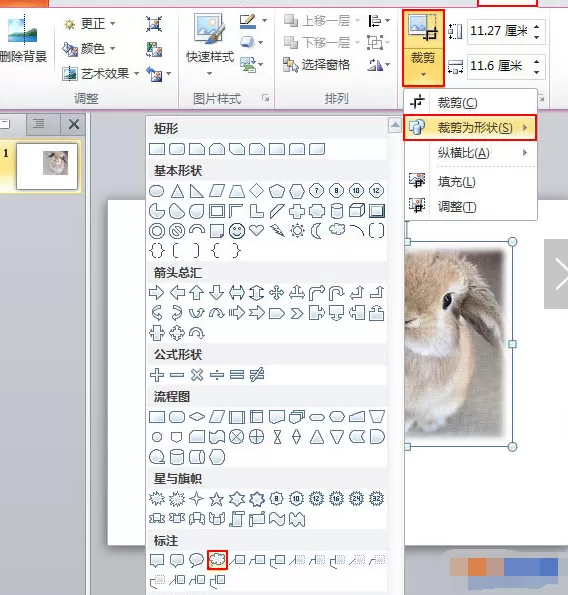Image resolution: width=568 pixels, height=595 pixels.
Task: Open the 更正 corrections dropdown
Action: (90, 24)
